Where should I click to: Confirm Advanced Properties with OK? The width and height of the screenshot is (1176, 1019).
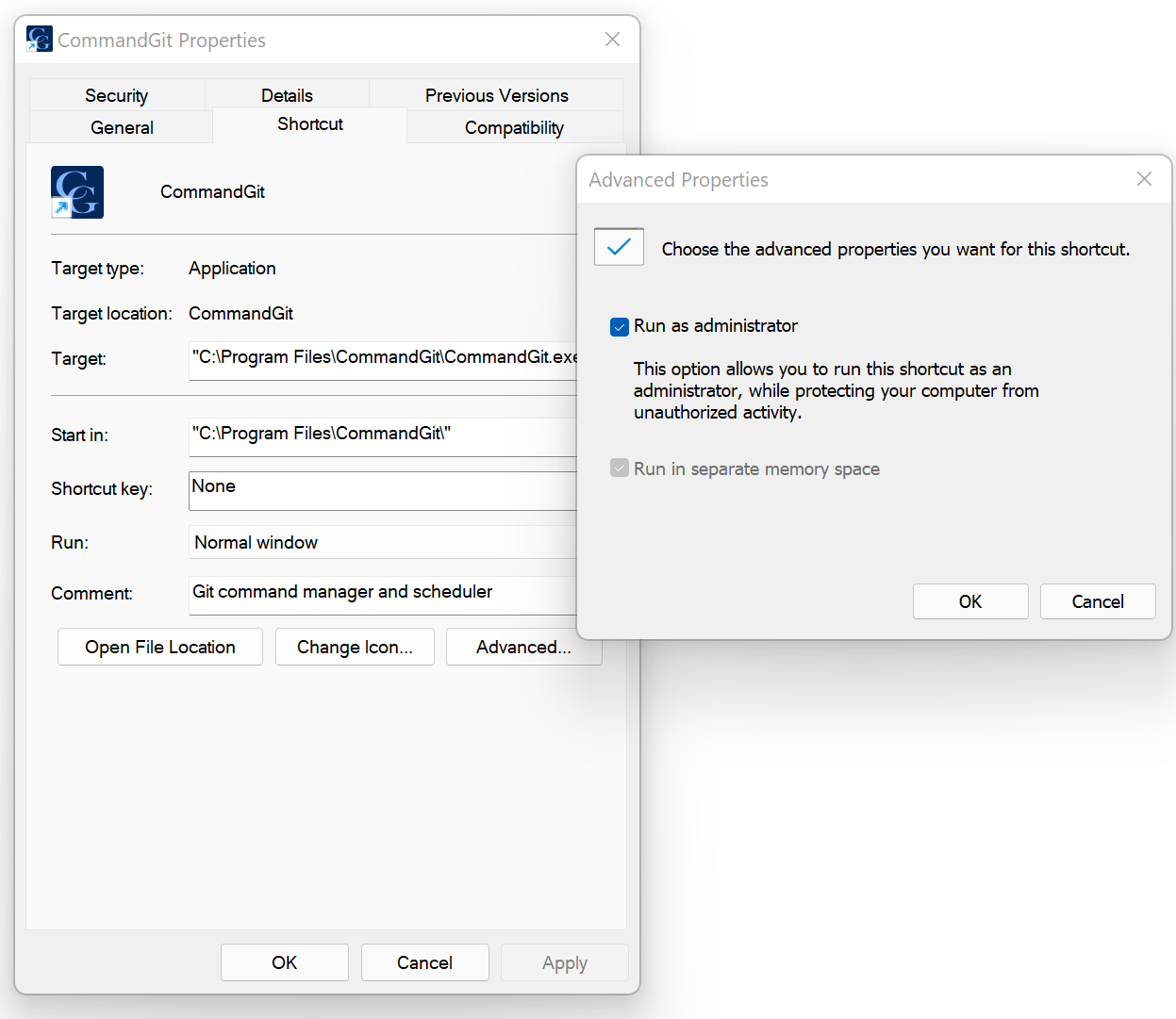(969, 601)
